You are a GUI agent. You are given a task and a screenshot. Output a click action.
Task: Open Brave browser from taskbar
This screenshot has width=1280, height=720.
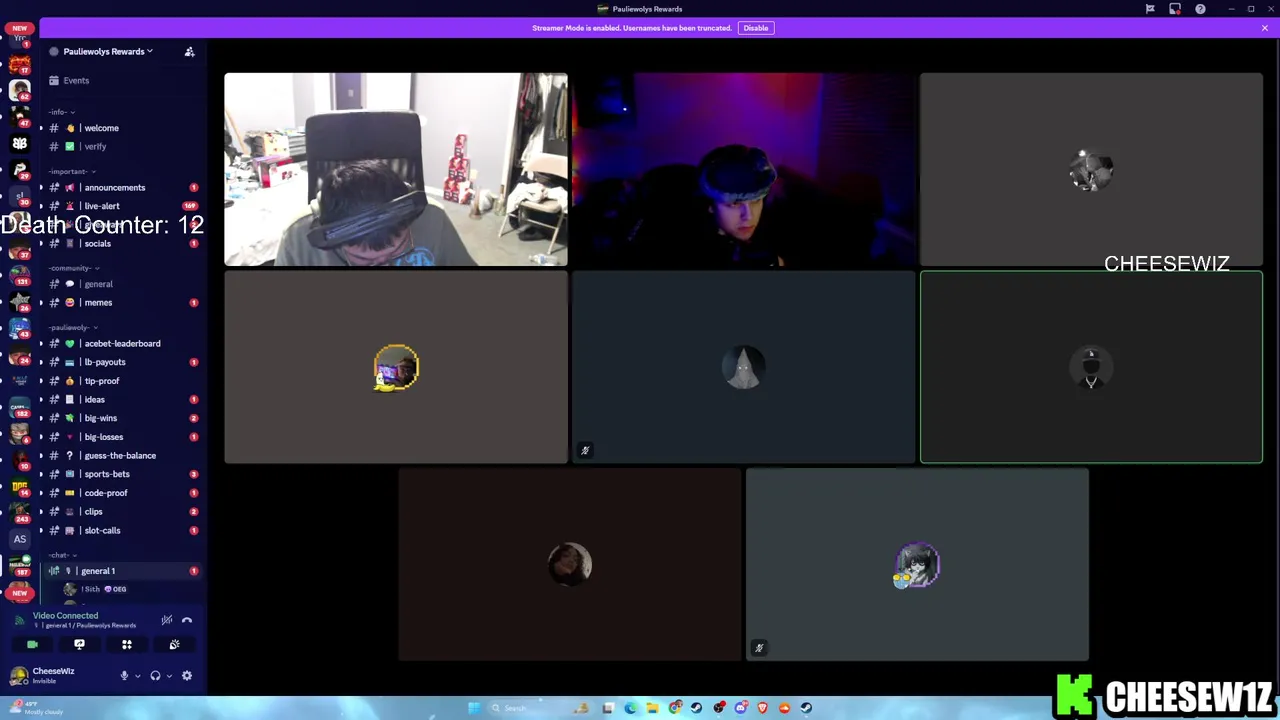[763, 708]
